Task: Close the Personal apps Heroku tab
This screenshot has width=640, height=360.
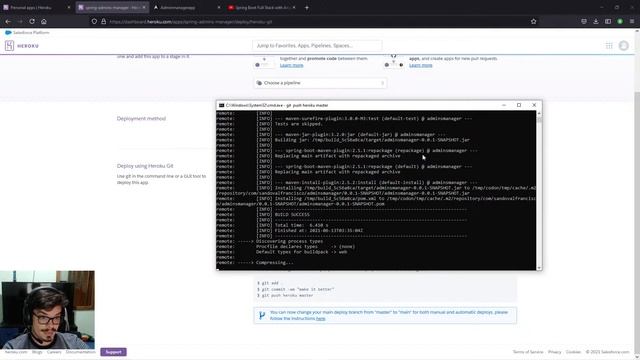Action: pyautogui.click(x=69, y=7)
